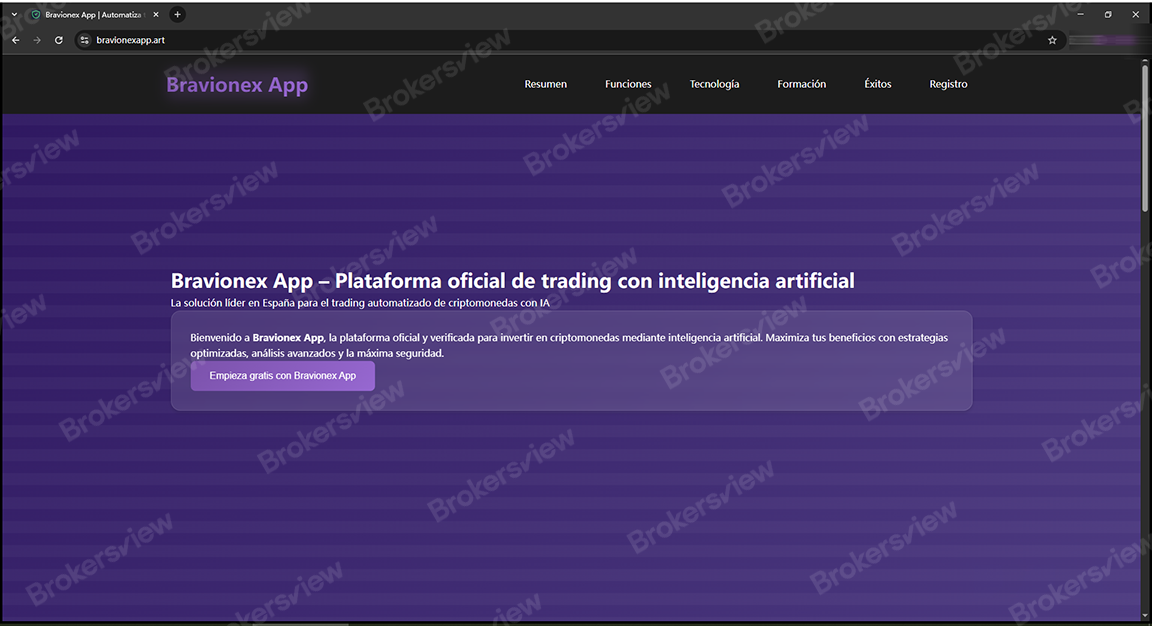
Task: Click the back navigation arrow
Action: click(14, 40)
